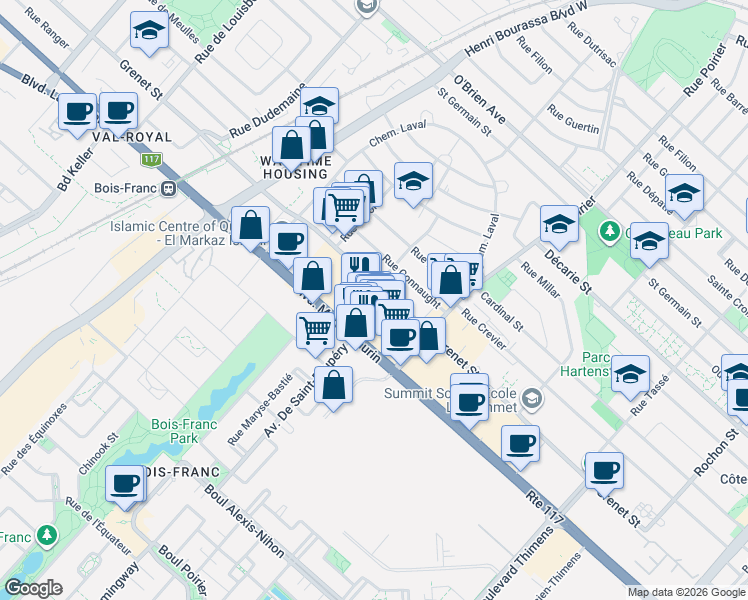Click school marker next to Parc Hartenstein
This screenshot has height=600, width=748.
click(x=630, y=375)
